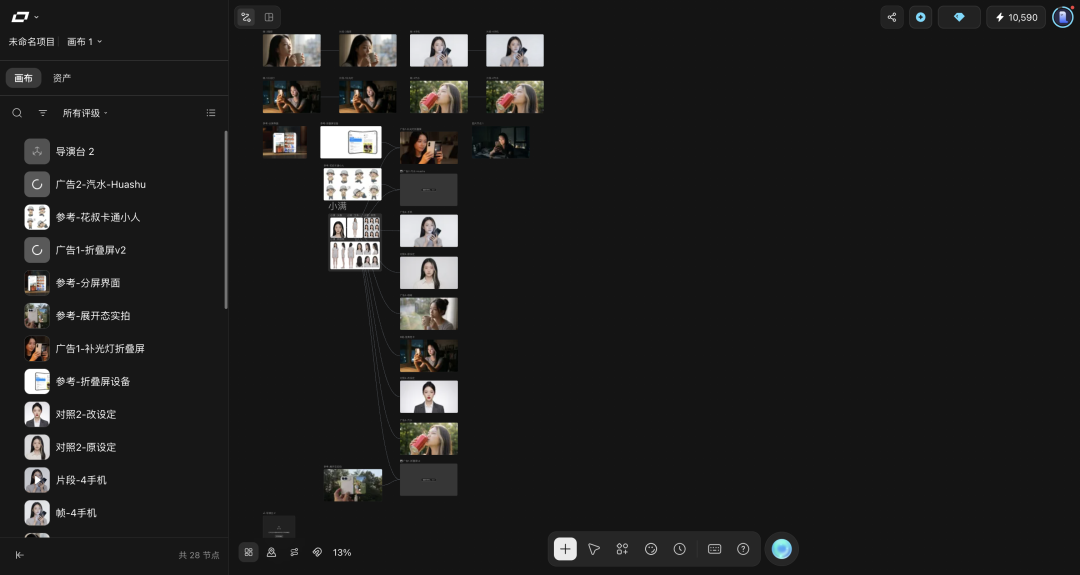Open the AI assistant orb button
The image size is (1080, 575).
click(781, 549)
